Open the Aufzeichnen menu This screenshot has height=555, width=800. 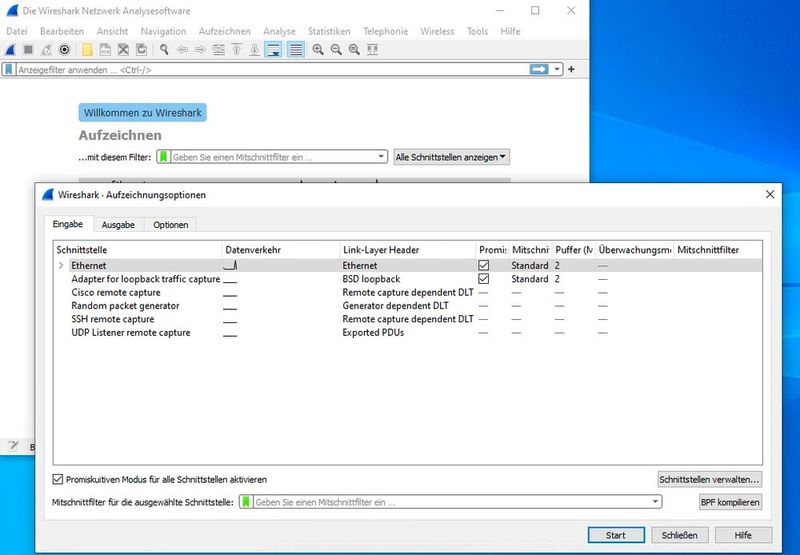click(x=224, y=31)
